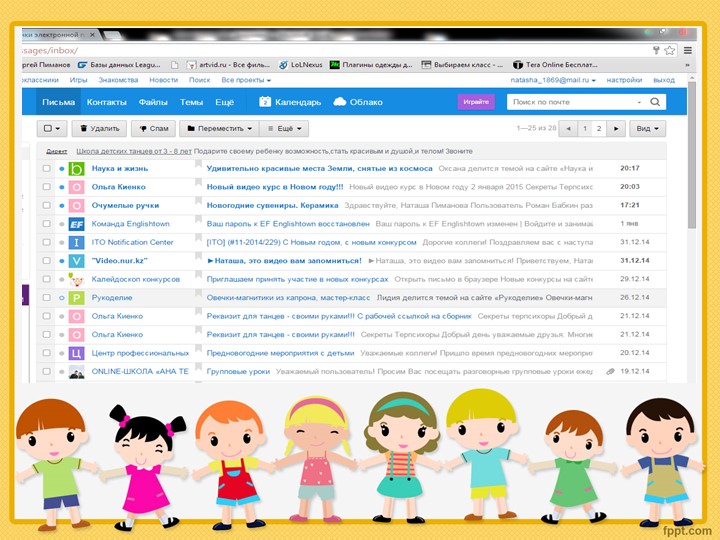The image size is (720, 540).
Task: Switch to the Контакты tab
Action: click(x=106, y=102)
